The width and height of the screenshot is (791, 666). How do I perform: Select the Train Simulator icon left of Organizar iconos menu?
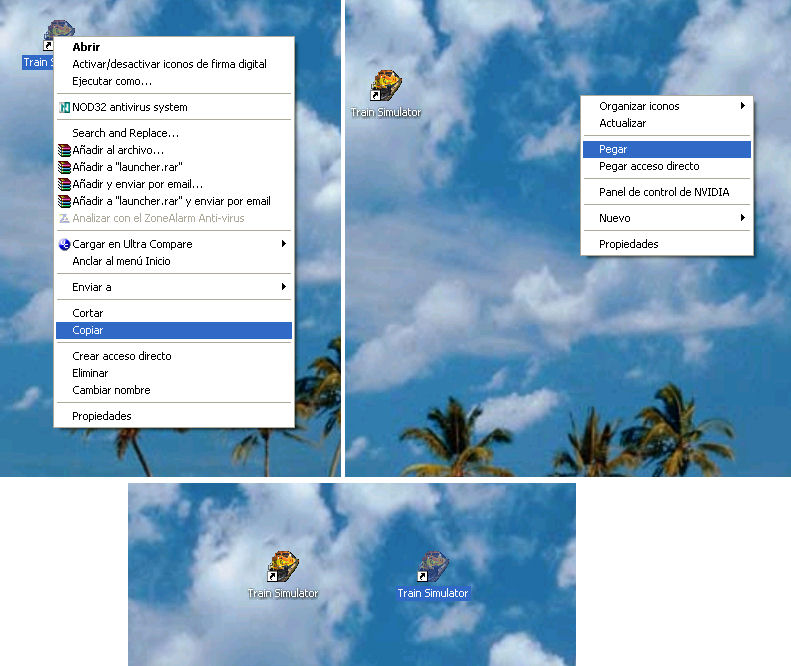coord(385,87)
